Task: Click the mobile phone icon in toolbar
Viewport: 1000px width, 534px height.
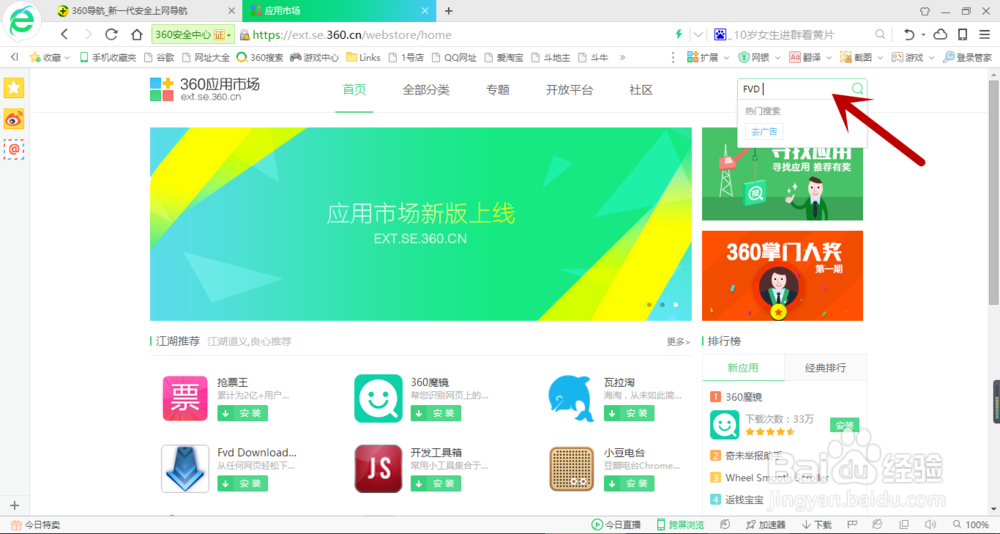Action: (x=963, y=34)
